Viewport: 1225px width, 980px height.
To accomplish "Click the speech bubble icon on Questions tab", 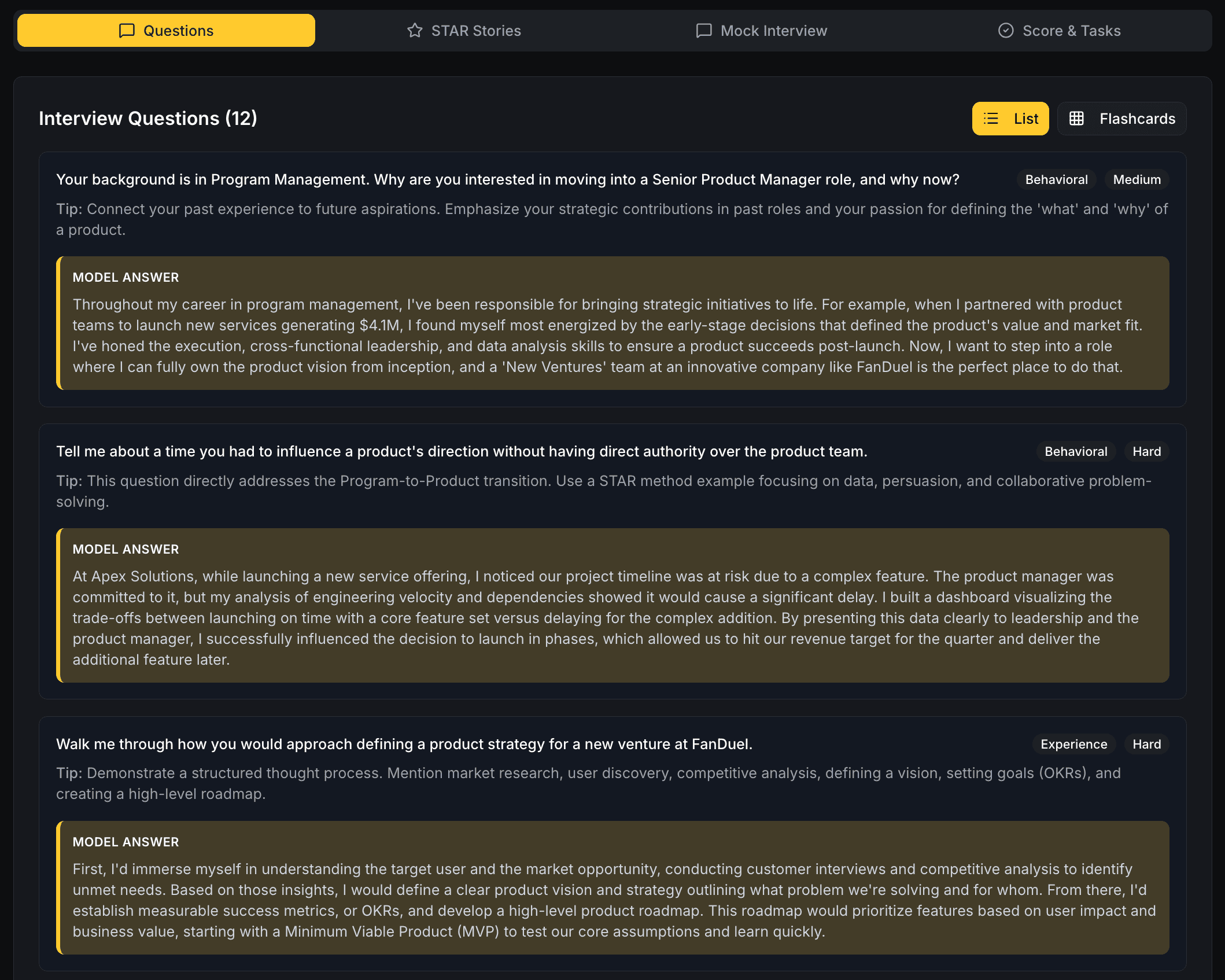I will [x=127, y=30].
